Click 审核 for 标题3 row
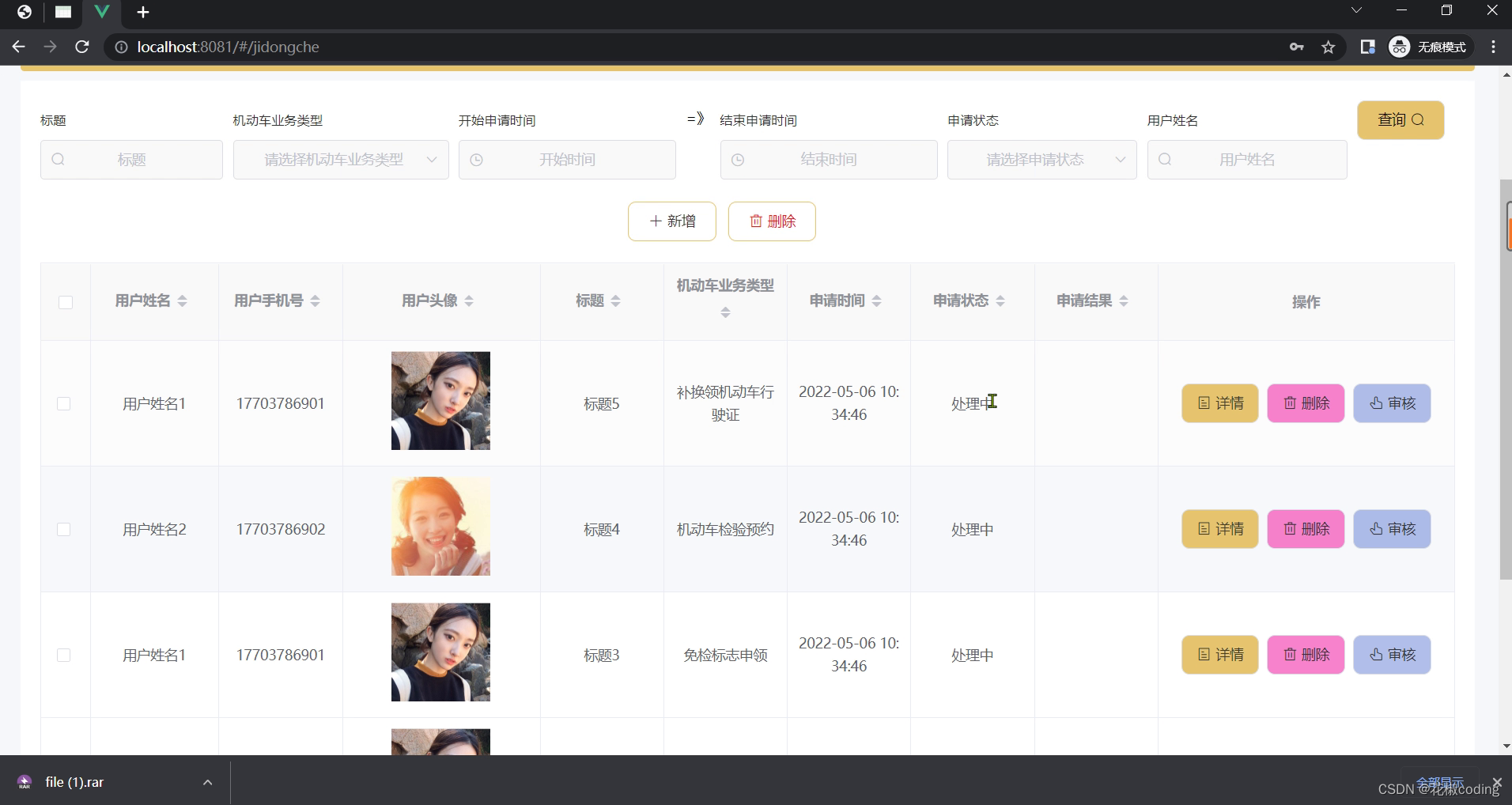 coord(1392,655)
